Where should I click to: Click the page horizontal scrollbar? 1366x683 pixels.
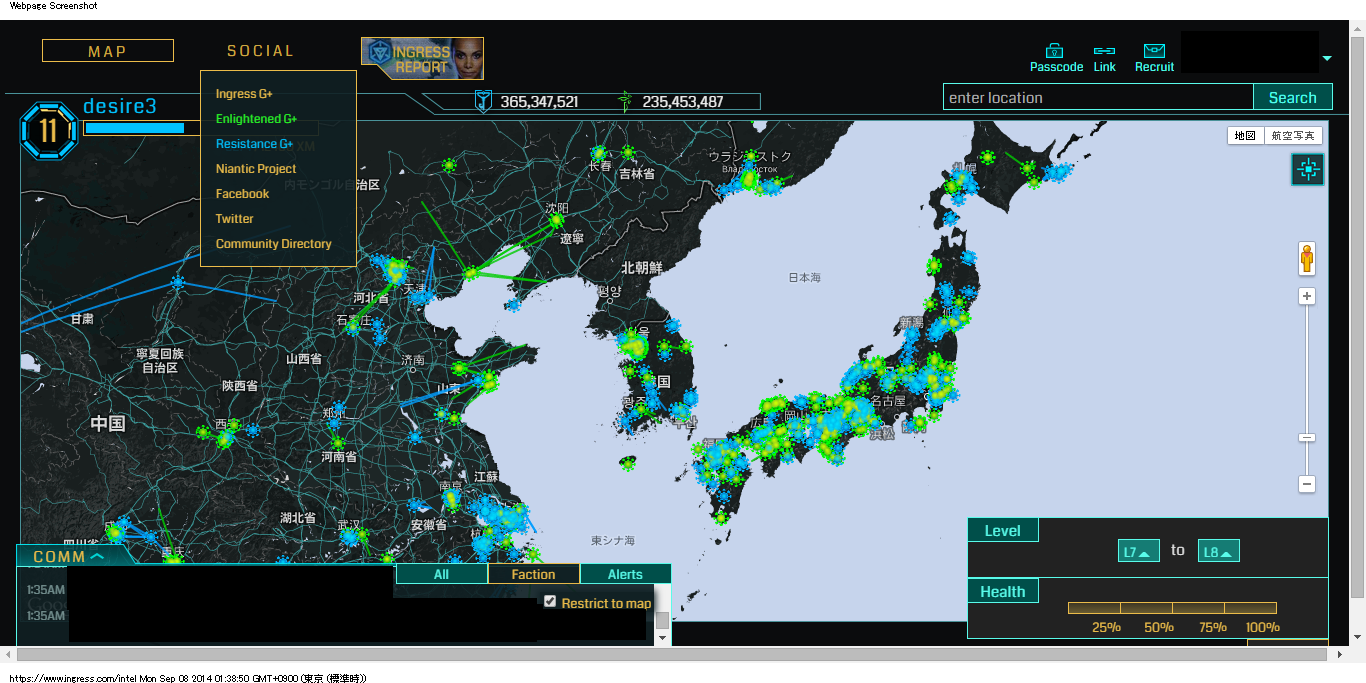(672, 654)
